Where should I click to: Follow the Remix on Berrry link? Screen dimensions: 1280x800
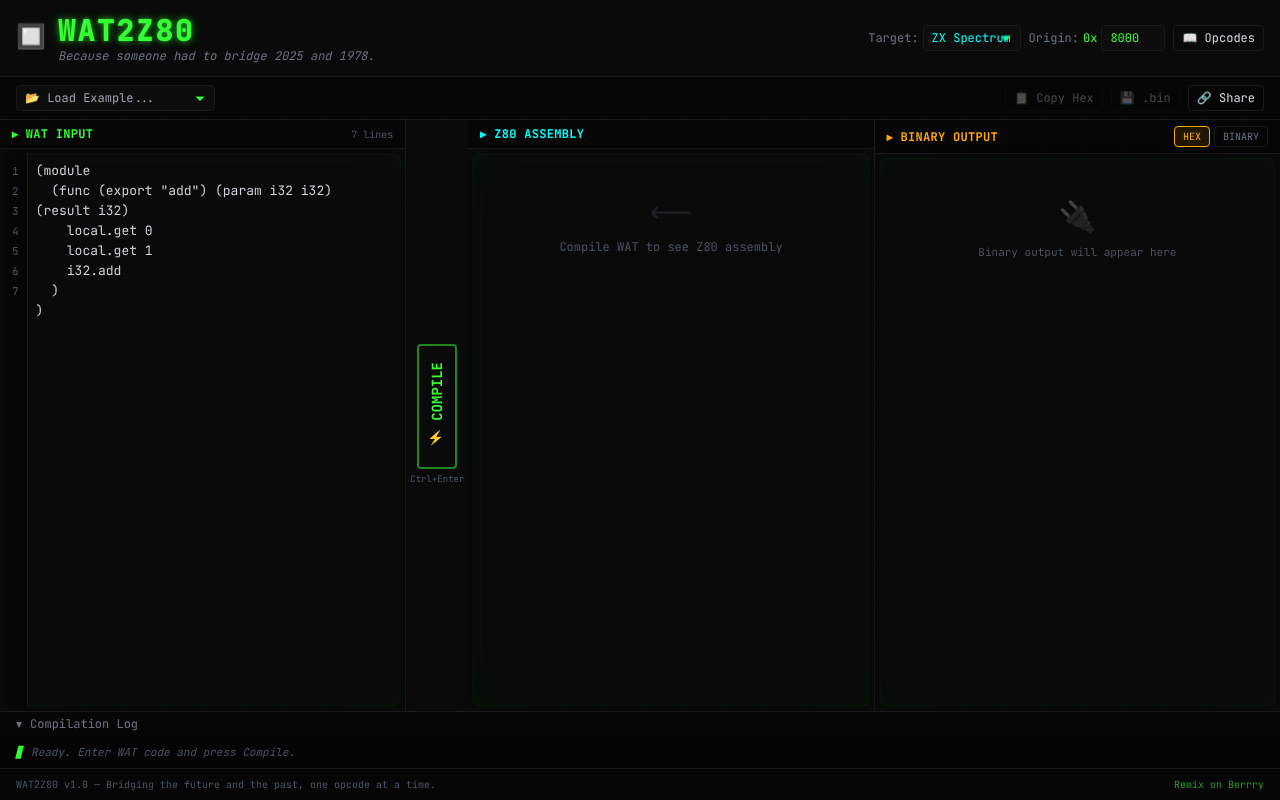(x=1219, y=785)
